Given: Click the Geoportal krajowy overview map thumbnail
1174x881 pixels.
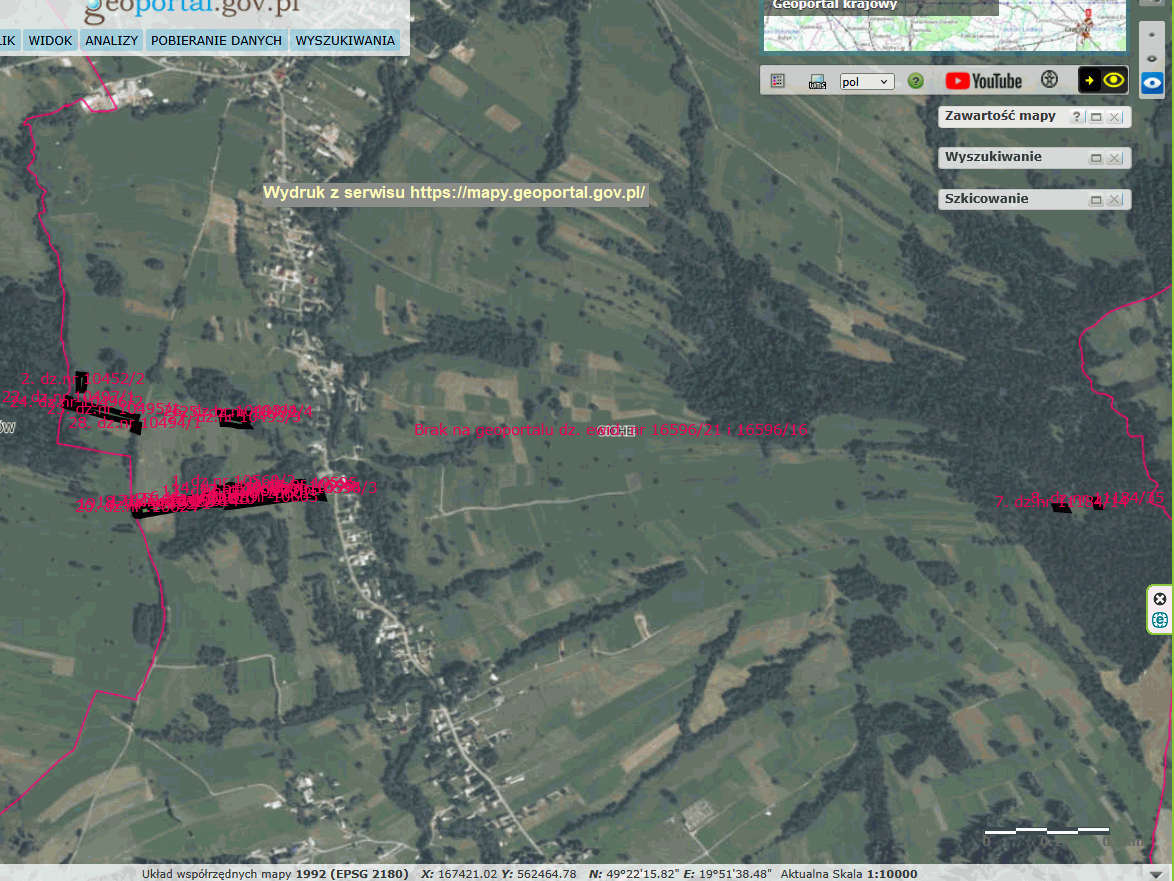Looking at the screenshot, I should click(x=945, y=26).
